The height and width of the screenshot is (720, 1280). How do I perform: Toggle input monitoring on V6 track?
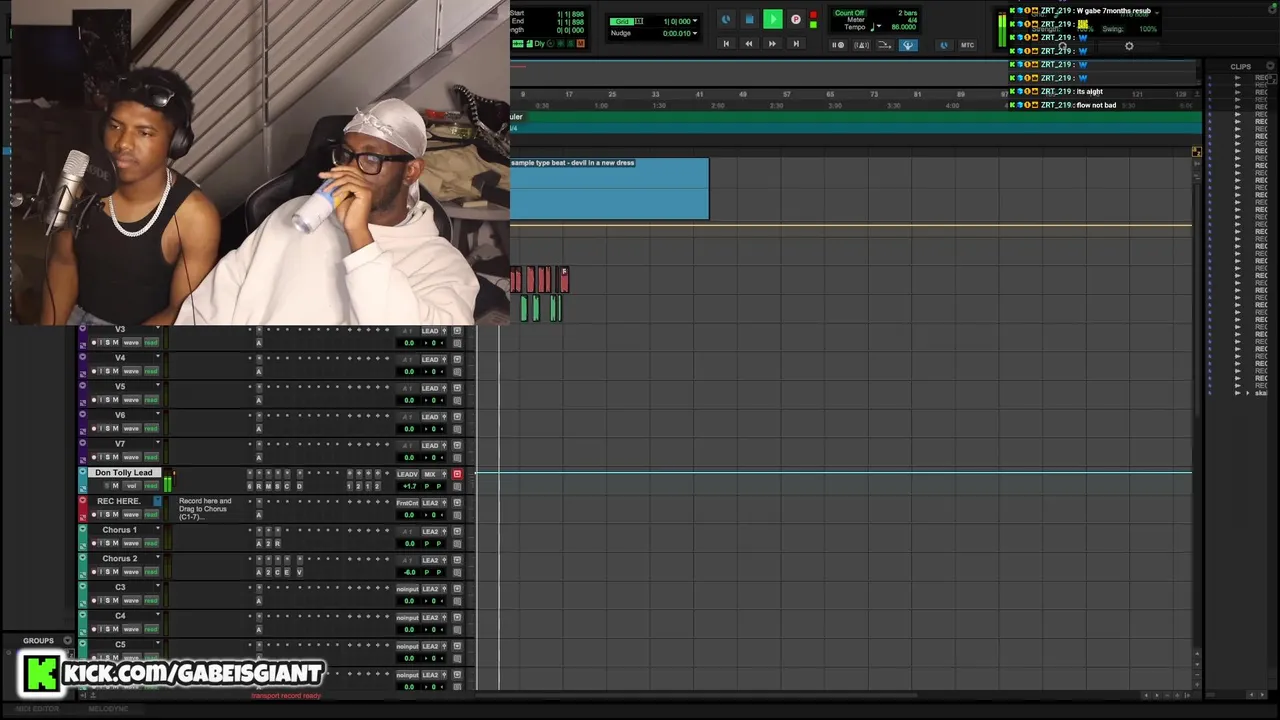pos(101,429)
